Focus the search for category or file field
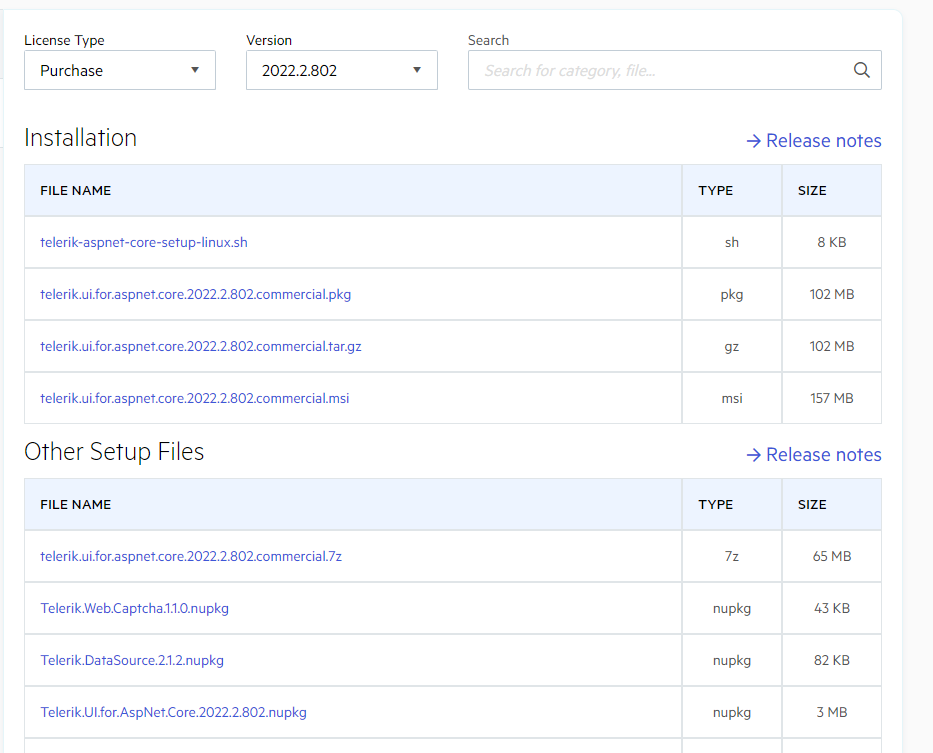Screen dimensions: 933x753 pyautogui.click(x=675, y=70)
